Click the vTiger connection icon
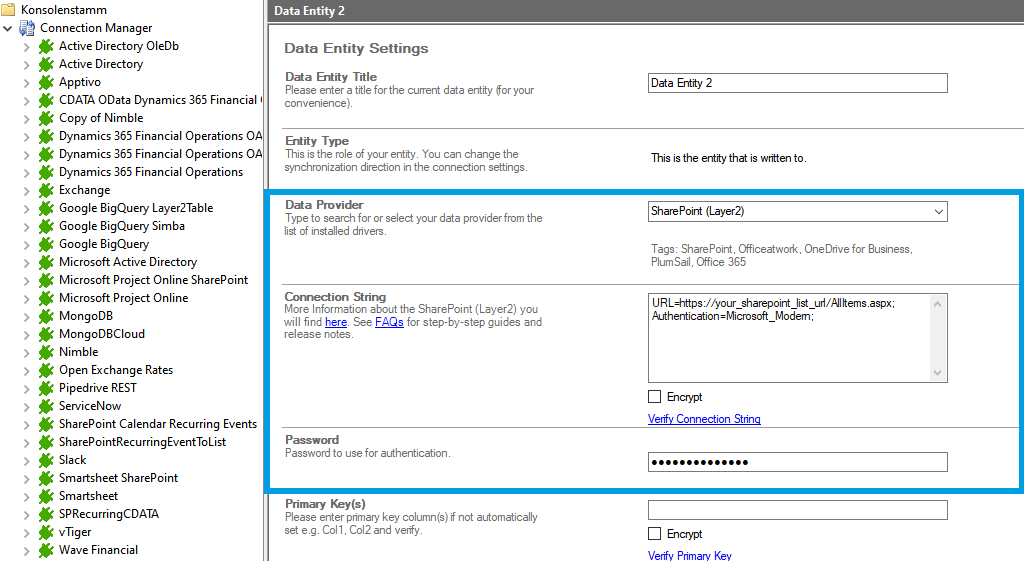The image size is (1024, 561). coord(46,532)
